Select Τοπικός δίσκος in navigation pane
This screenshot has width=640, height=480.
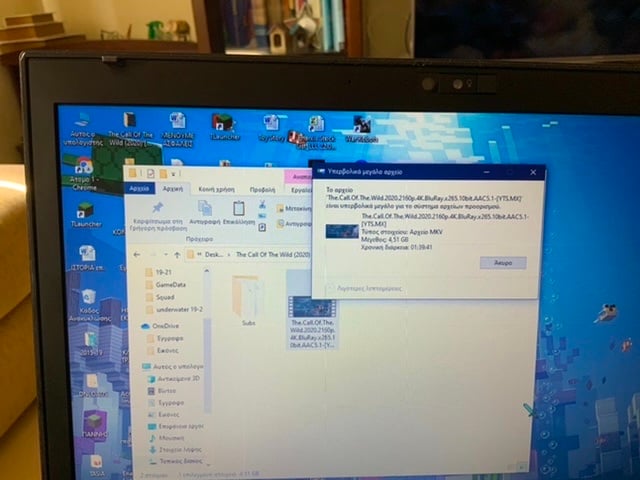(x=176, y=461)
